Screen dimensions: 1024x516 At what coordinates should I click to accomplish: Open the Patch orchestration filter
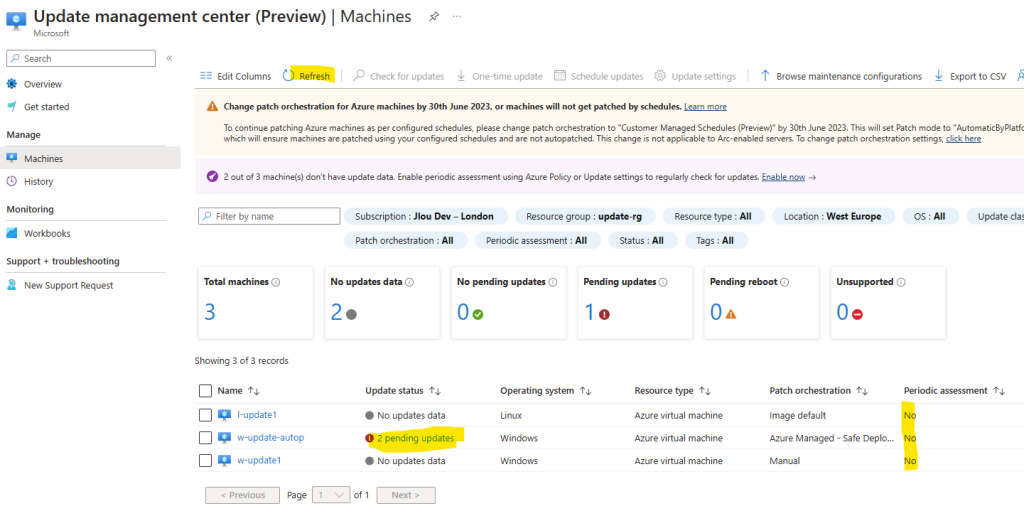(x=404, y=240)
